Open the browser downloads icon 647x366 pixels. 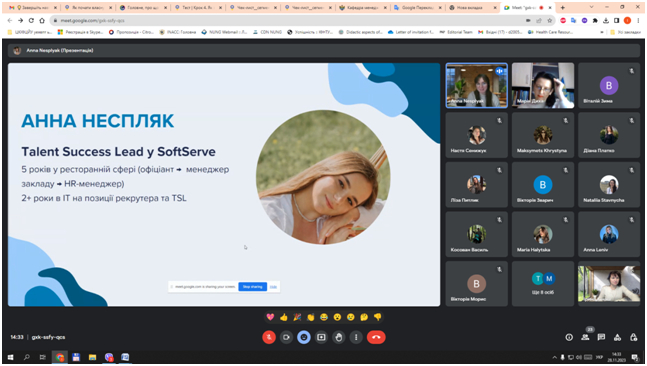pyautogui.click(x=606, y=20)
